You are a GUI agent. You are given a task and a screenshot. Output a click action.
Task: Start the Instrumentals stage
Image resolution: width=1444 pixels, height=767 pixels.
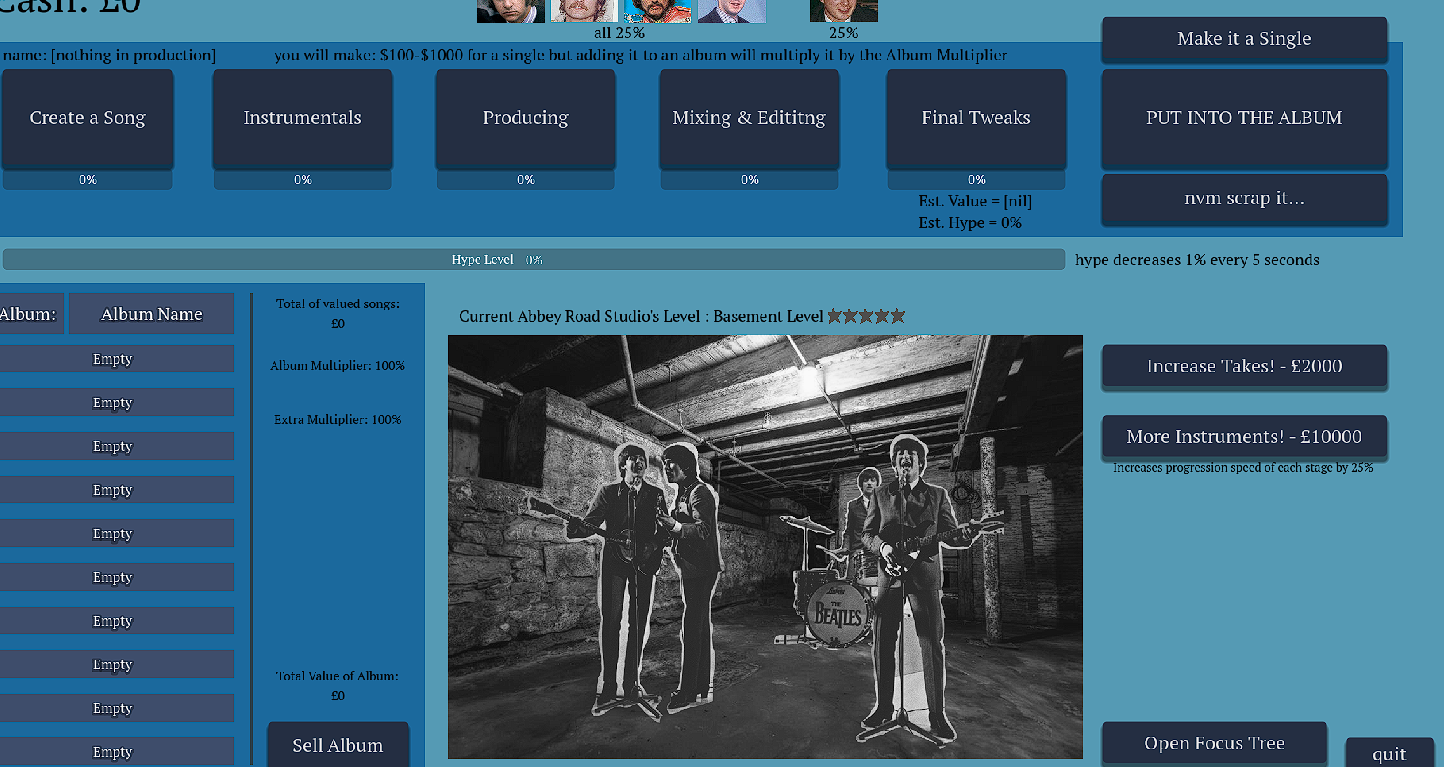(302, 118)
